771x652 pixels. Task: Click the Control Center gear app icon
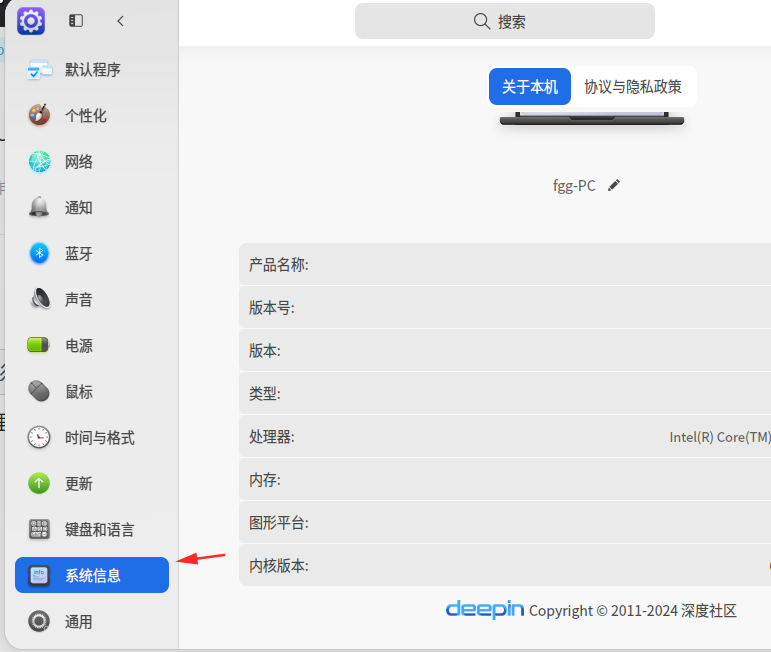point(31,21)
